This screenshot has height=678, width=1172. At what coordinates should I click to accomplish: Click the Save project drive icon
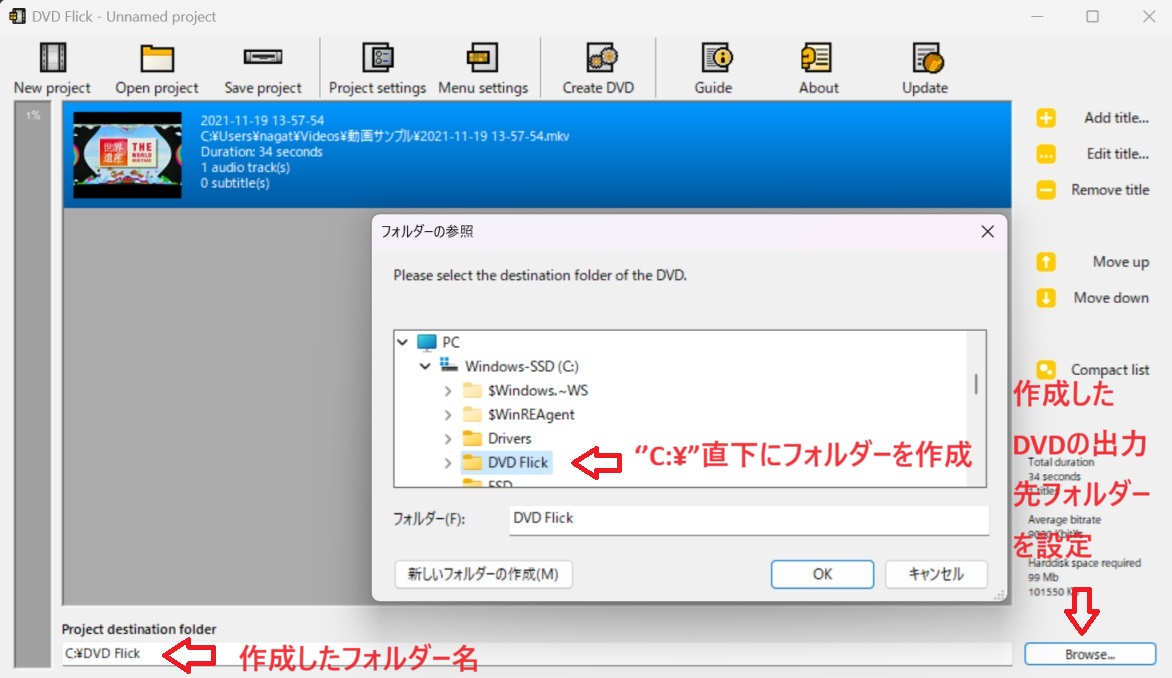[262, 57]
